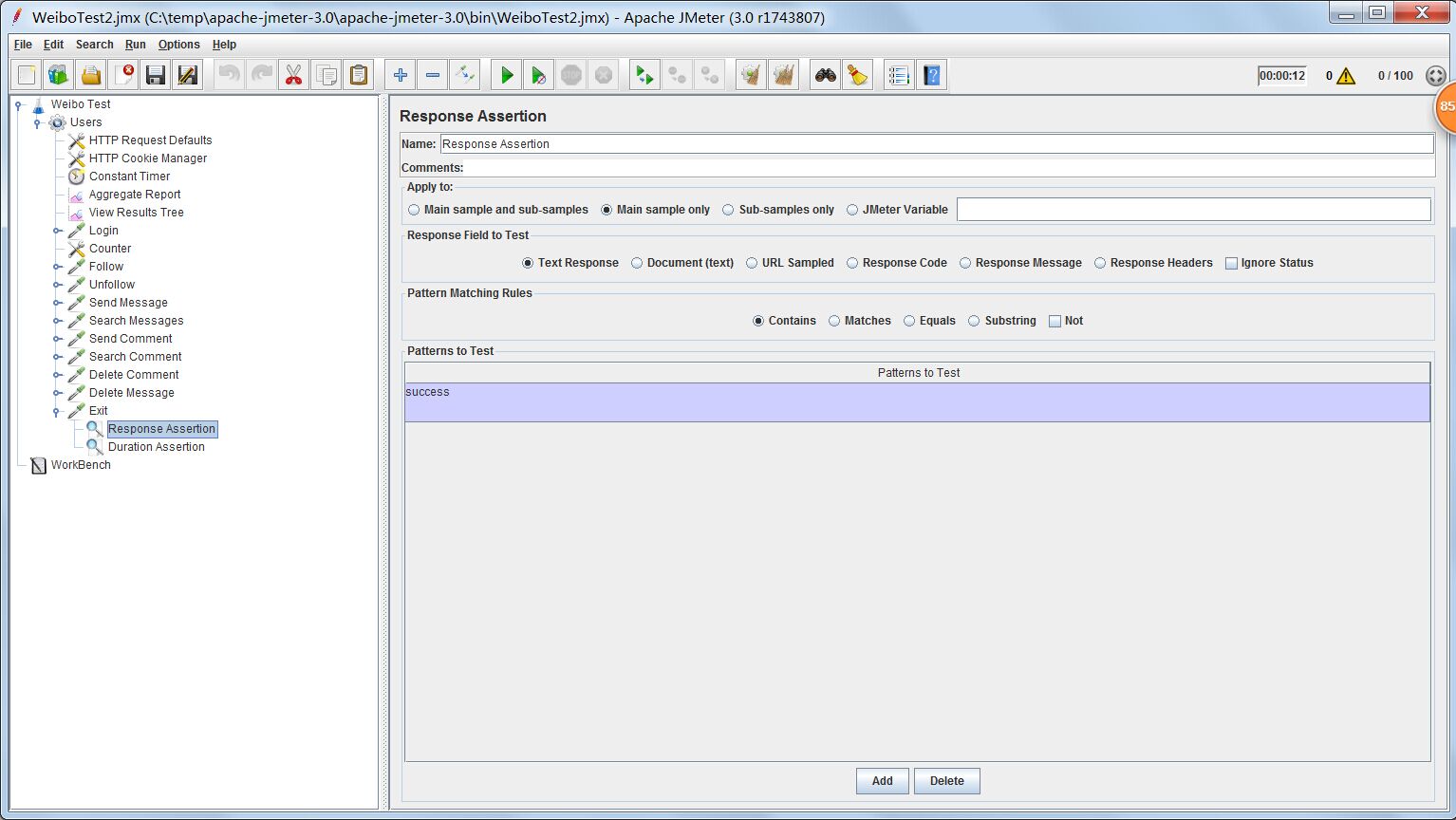
Task: Click the JMeter Variable name text field
Action: 1194,210
